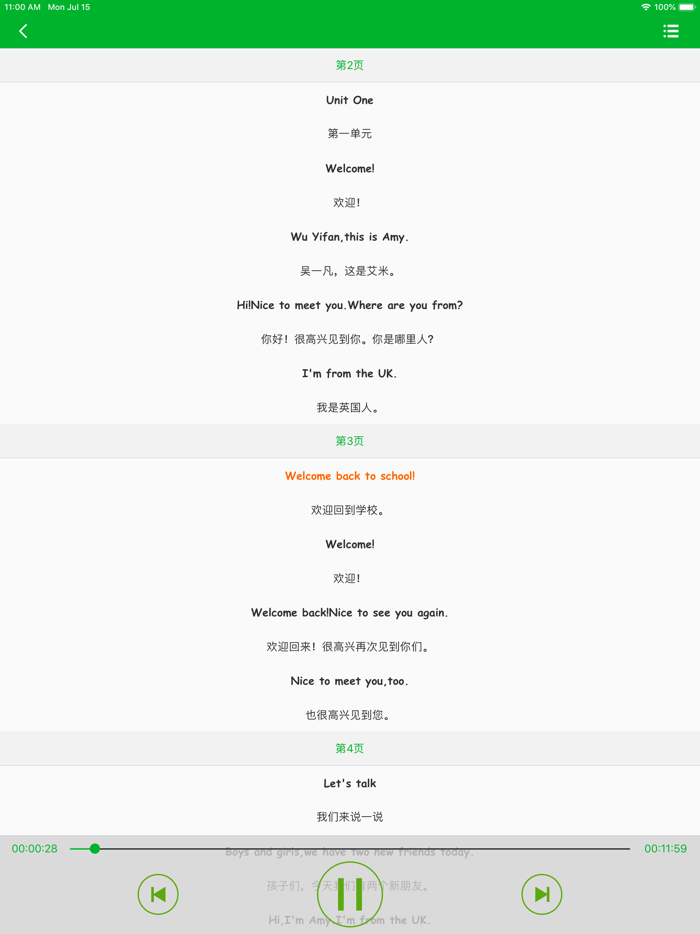Click the total duration 00:11:59 label
Screen dimensions: 700x934
pos(665,849)
